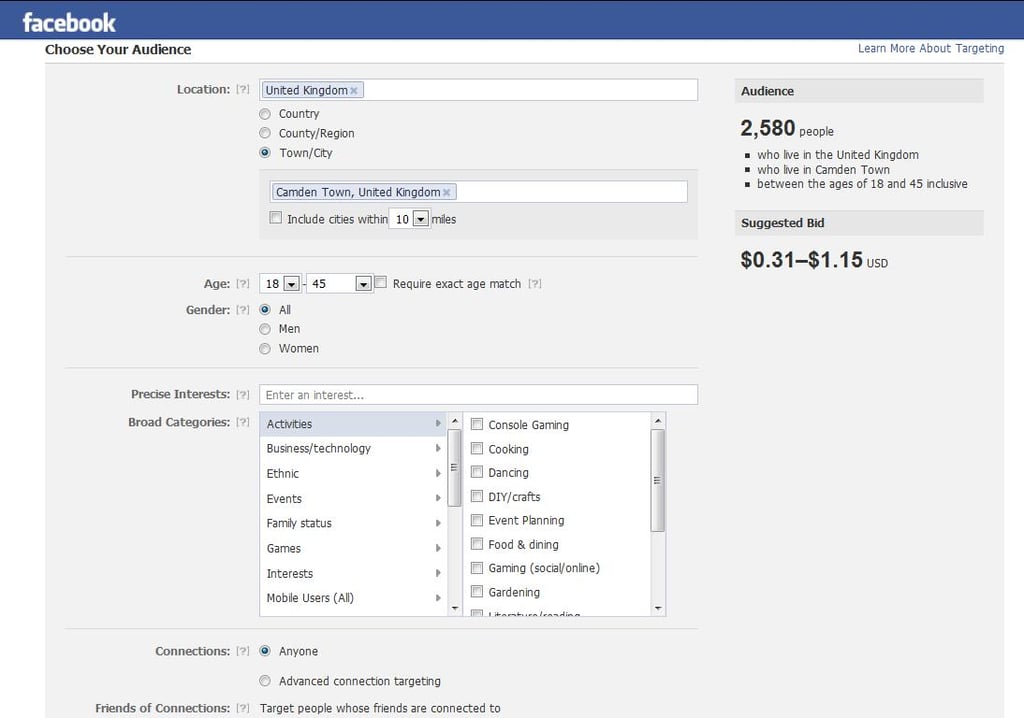Image resolution: width=1024 pixels, height=718 pixels.
Task: Open the Age help question mark
Action: click(x=243, y=284)
